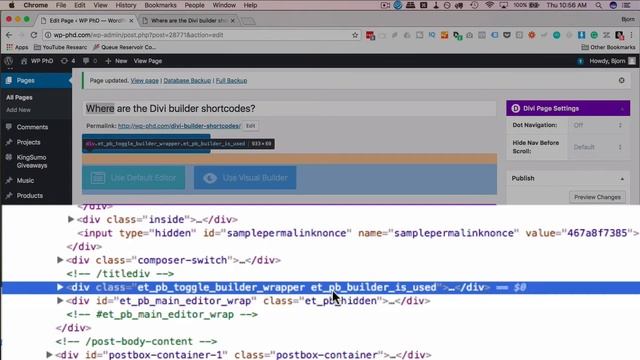
Task: Open the YouTube Research bookmark folder
Action: [x=60, y=47]
